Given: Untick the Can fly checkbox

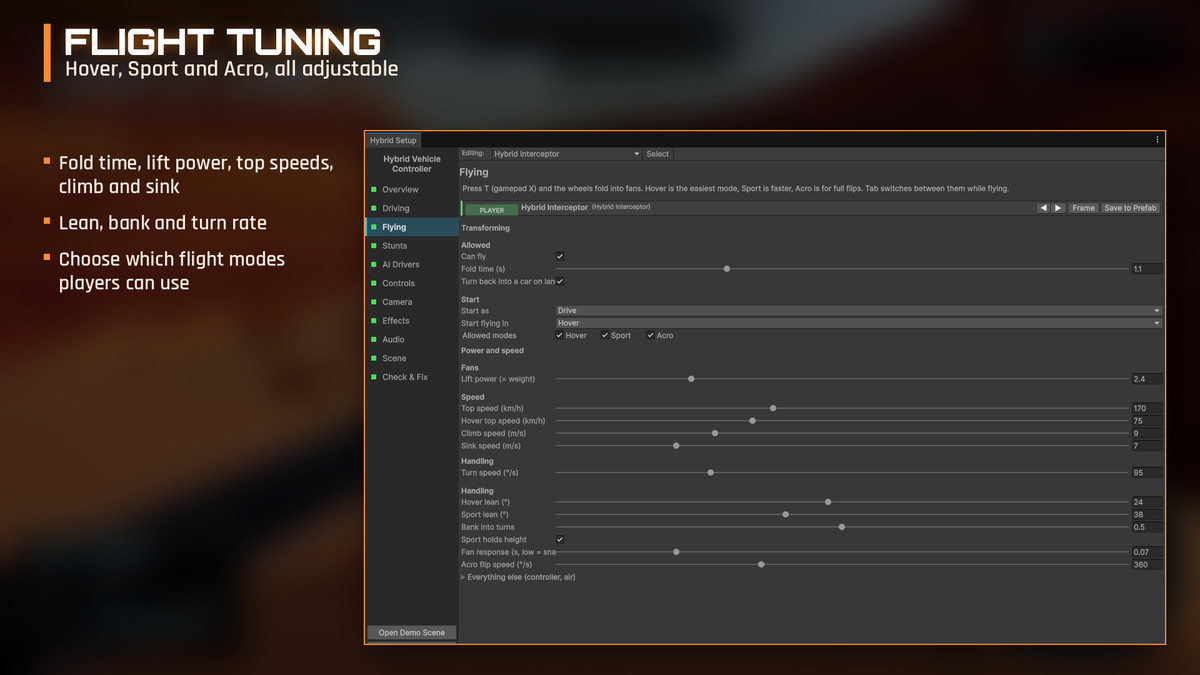Looking at the screenshot, I should click(x=560, y=257).
